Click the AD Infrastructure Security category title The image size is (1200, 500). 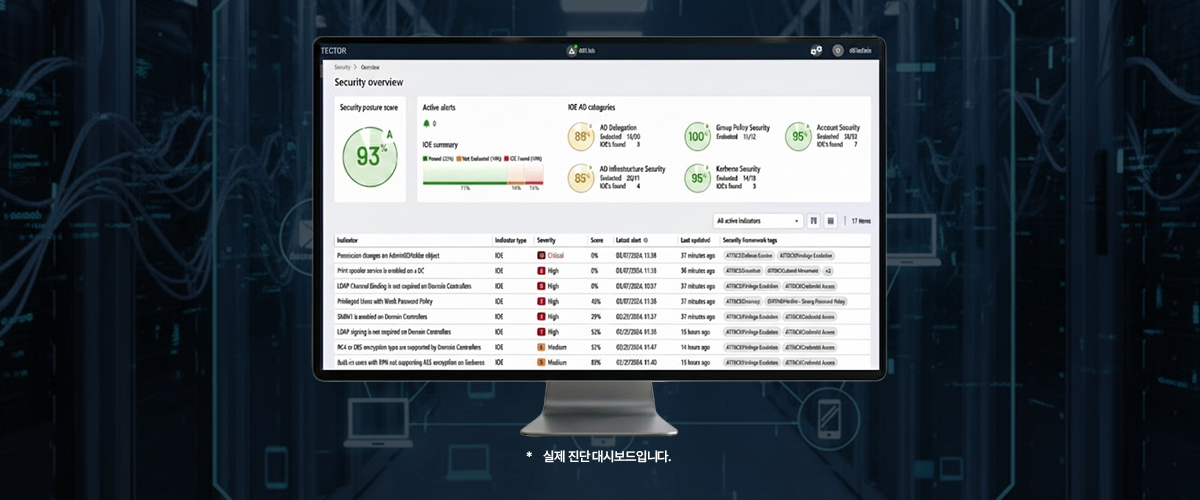click(x=632, y=169)
